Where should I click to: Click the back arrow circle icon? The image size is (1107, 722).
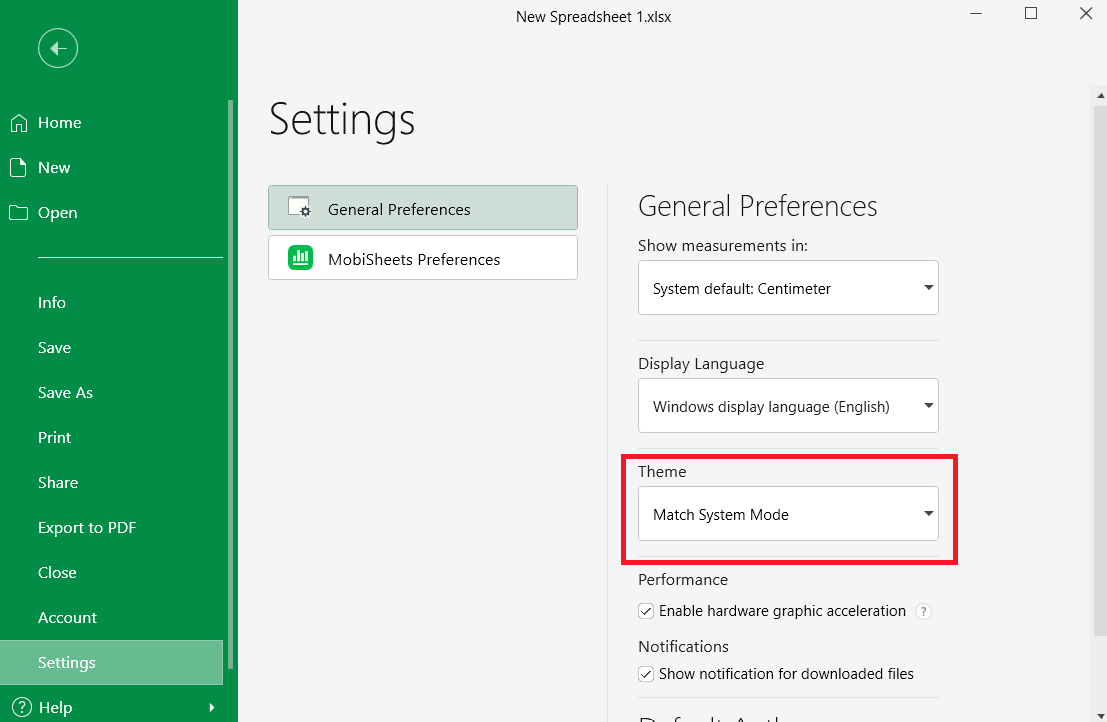pos(58,48)
